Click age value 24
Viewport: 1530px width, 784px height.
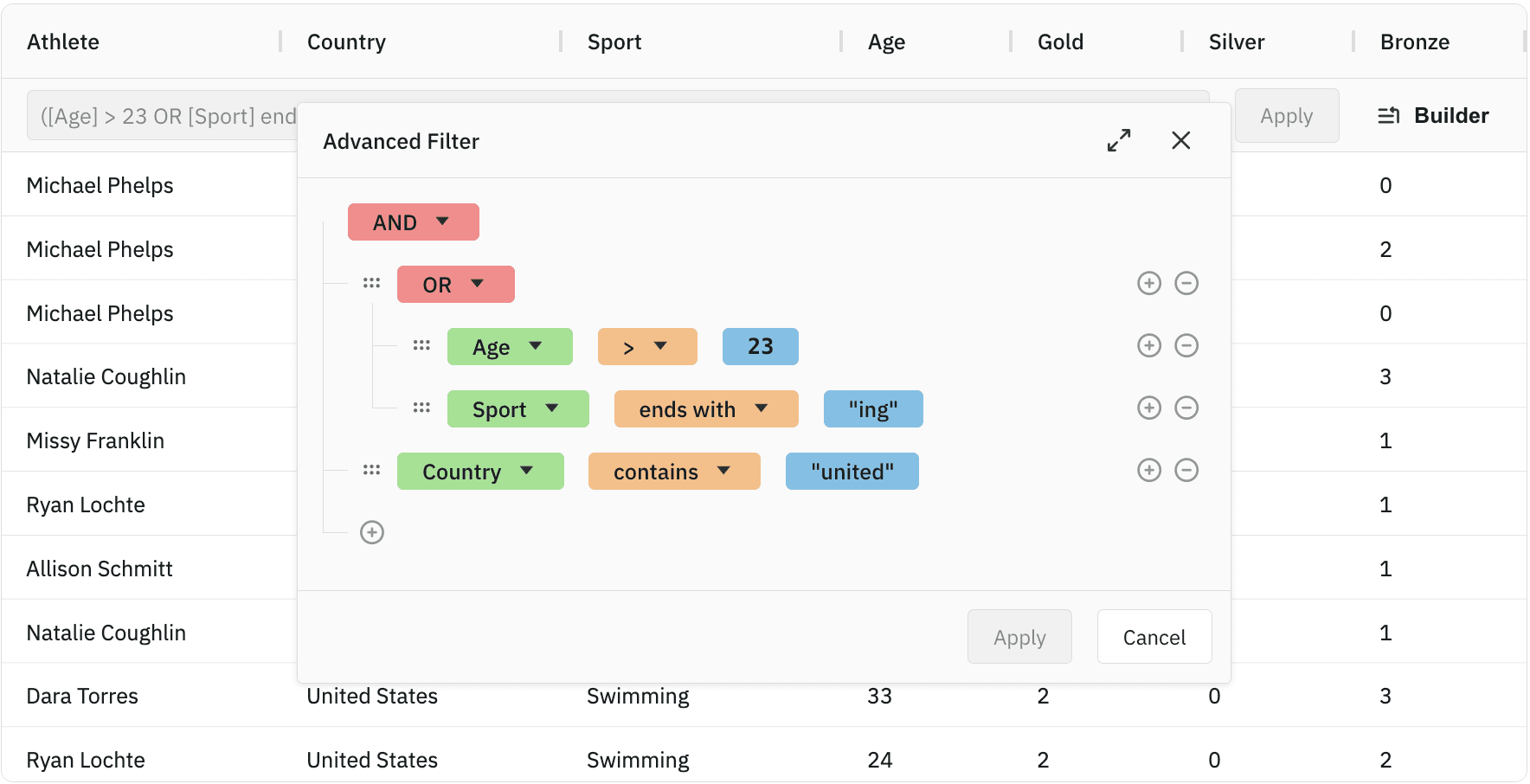tap(880, 760)
